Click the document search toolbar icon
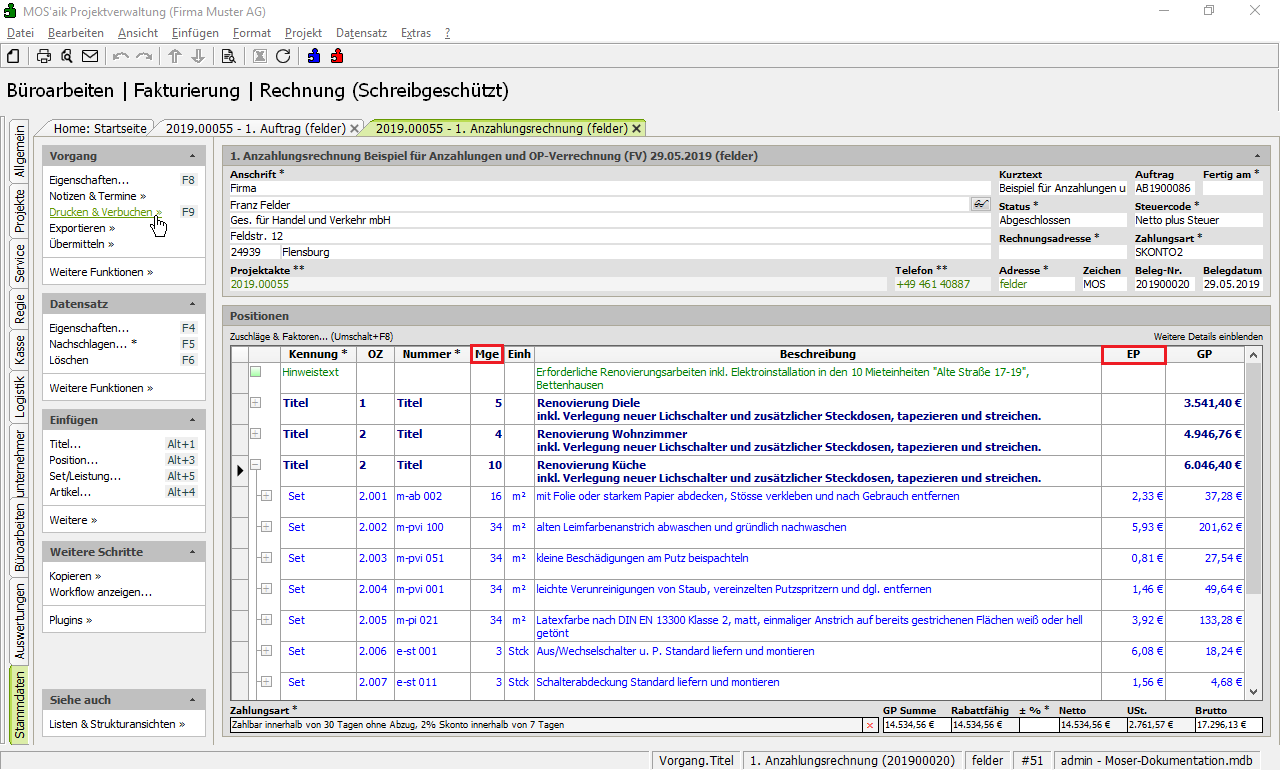 229,56
